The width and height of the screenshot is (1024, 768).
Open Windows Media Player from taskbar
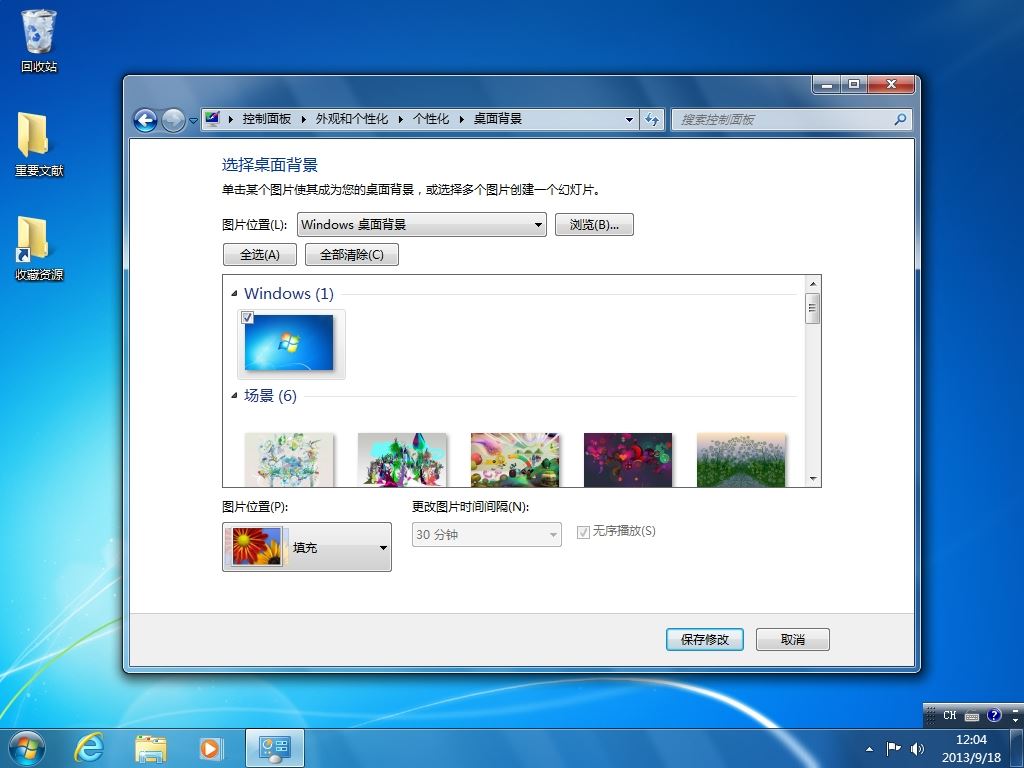[x=210, y=748]
